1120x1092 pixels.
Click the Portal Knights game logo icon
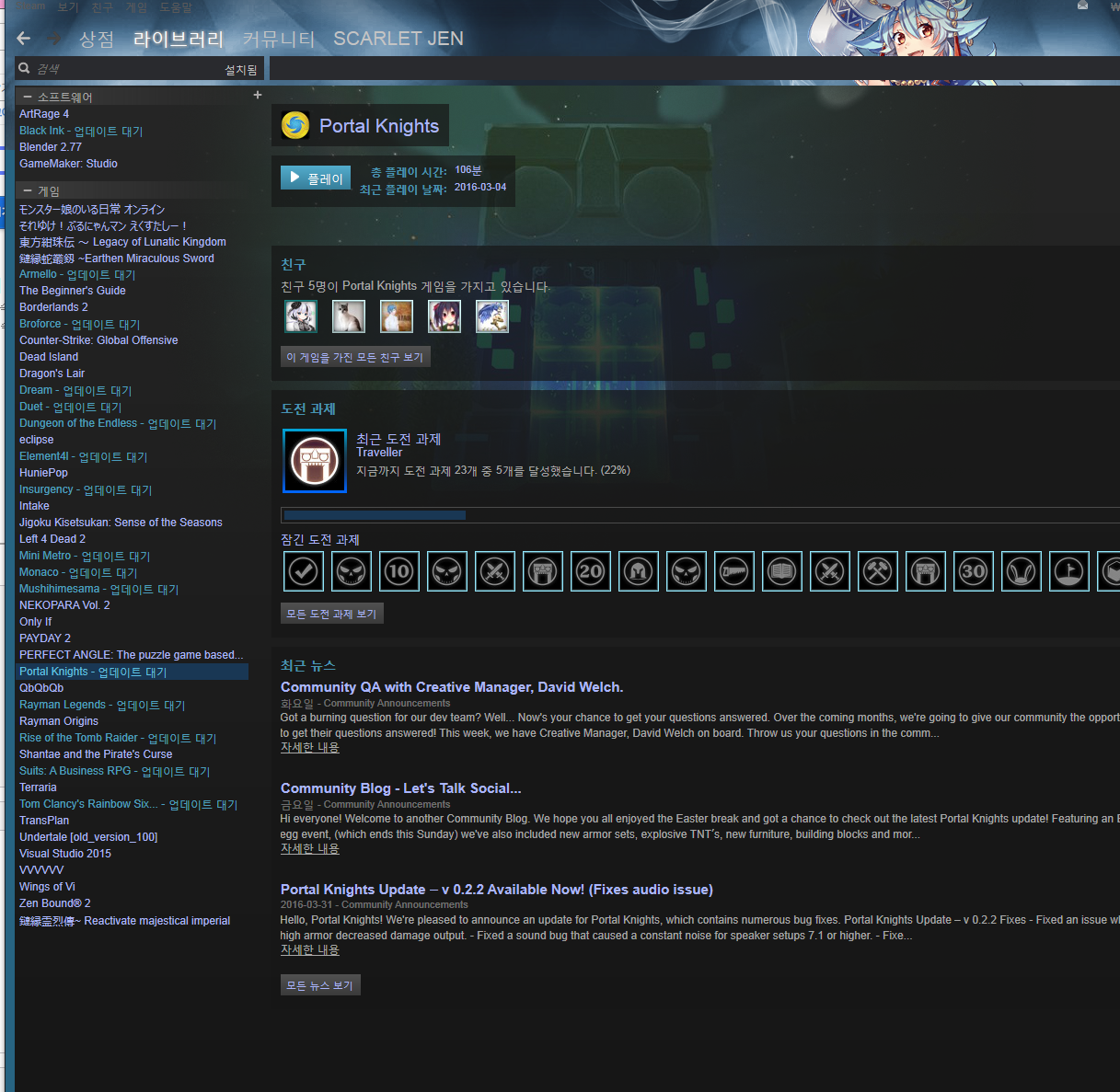[x=295, y=125]
